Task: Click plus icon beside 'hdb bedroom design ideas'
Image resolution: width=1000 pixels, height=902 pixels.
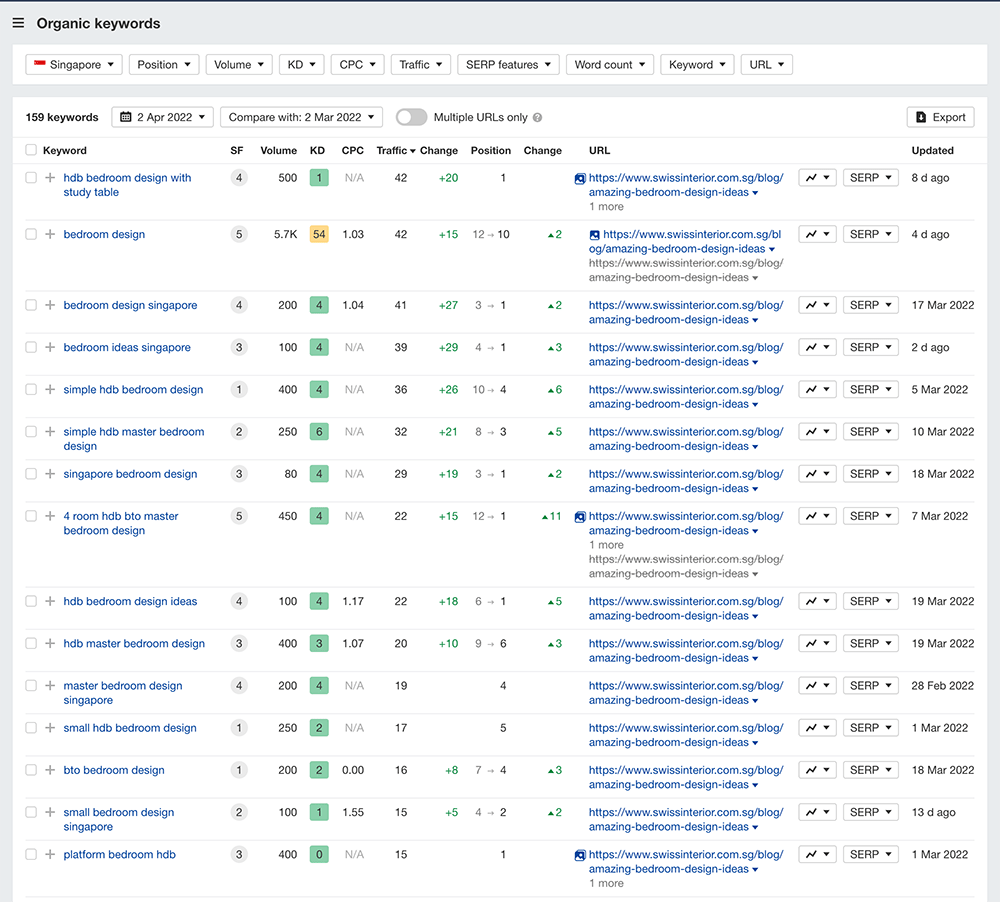Action: [50, 602]
